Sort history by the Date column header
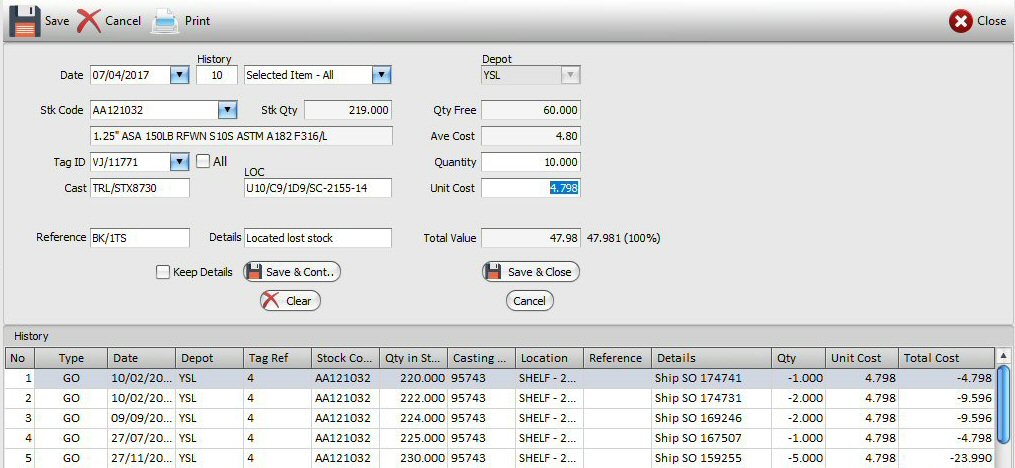The width and height of the screenshot is (1015, 468). (139, 358)
